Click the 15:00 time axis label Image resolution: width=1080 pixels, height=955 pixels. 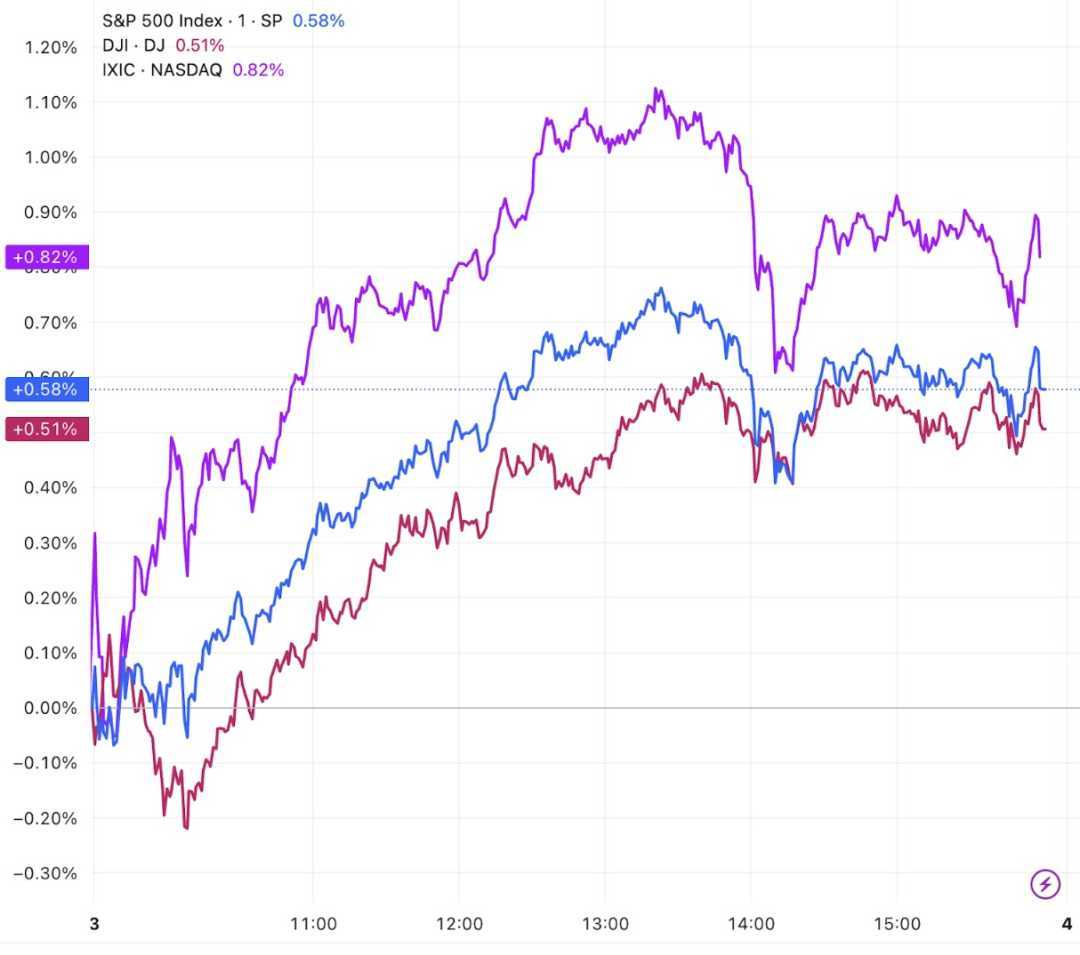pyautogui.click(x=897, y=923)
